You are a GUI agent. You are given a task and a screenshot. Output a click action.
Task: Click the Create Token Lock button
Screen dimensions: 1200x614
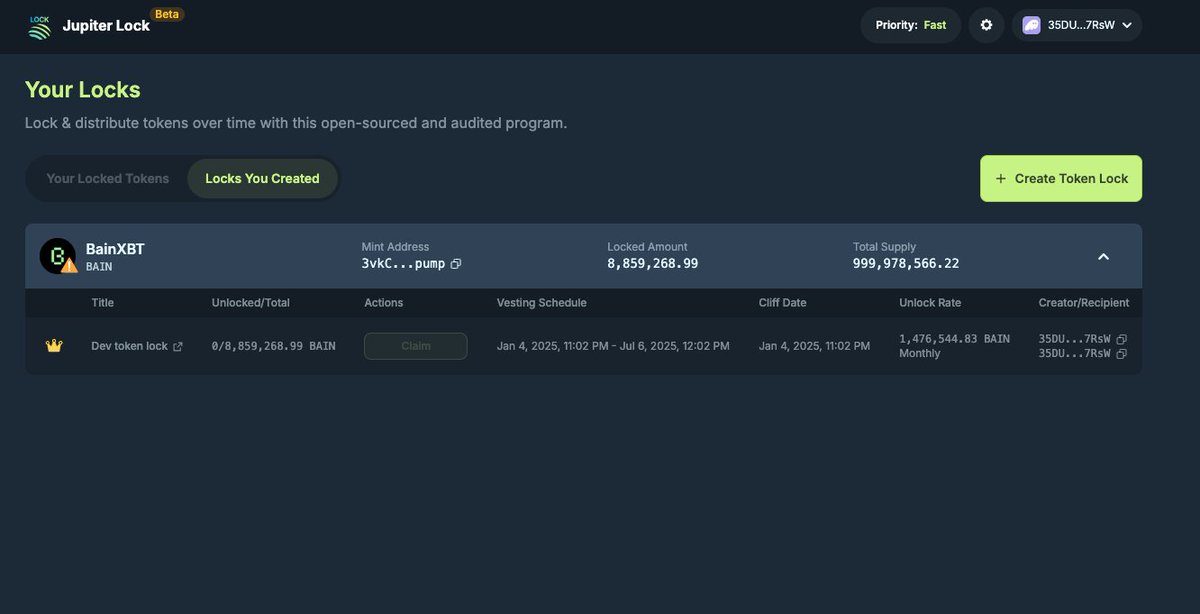[x=1061, y=179]
